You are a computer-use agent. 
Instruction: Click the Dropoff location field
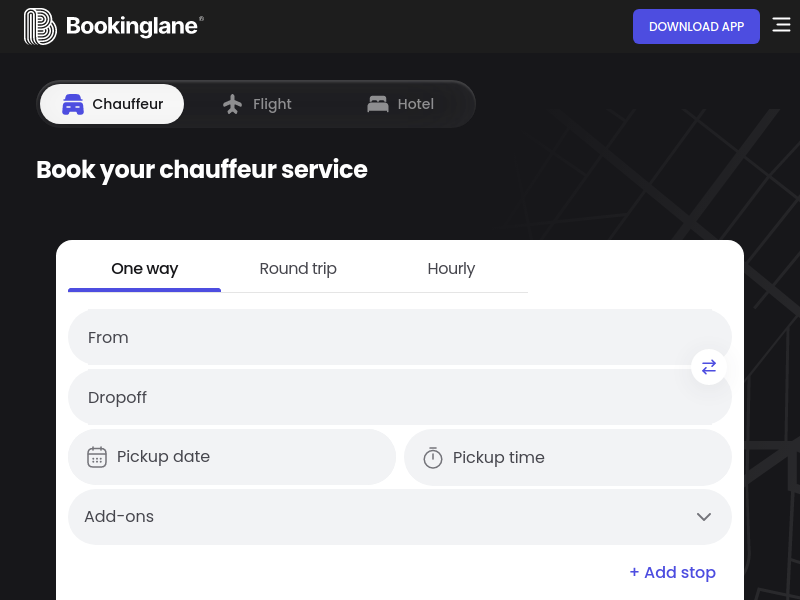(399, 397)
